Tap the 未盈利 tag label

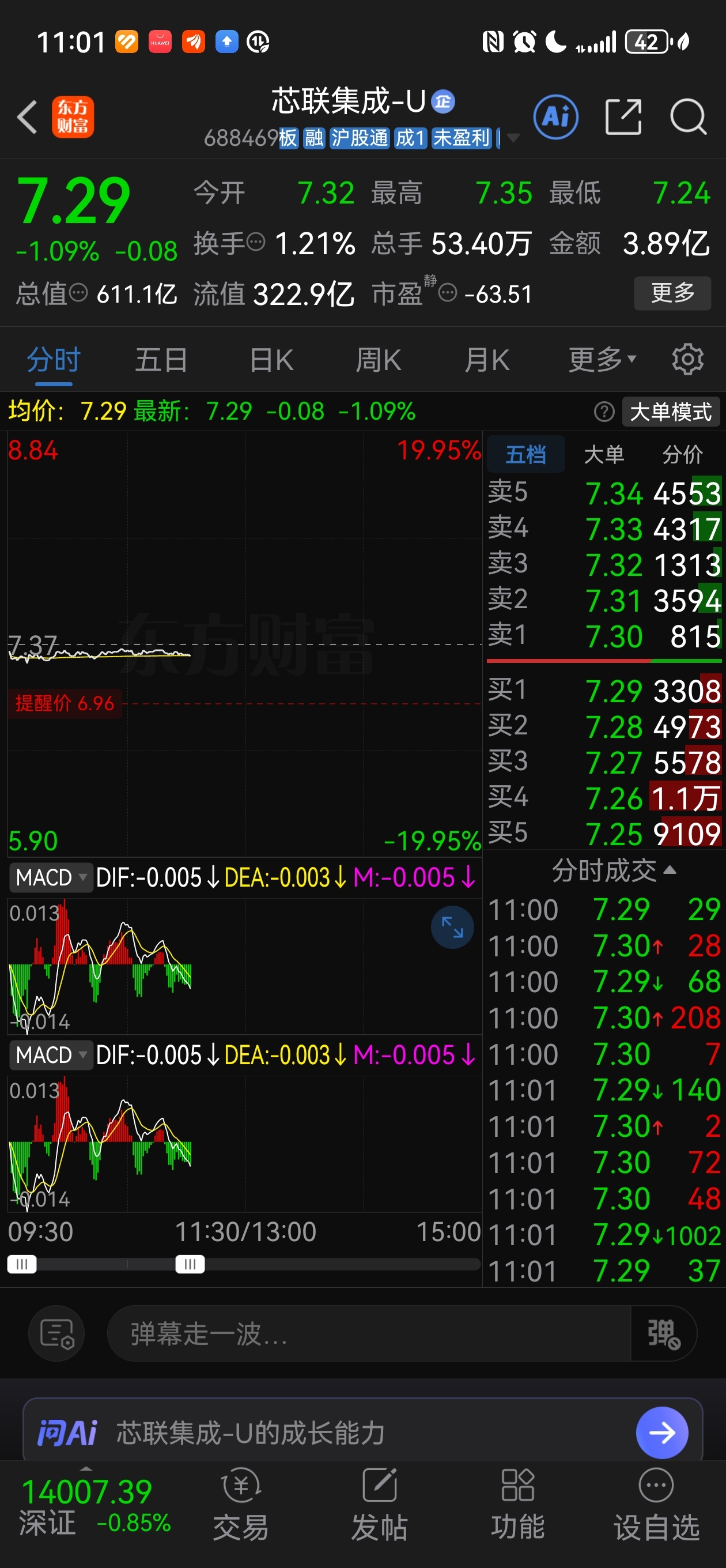[x=462, y=138]
